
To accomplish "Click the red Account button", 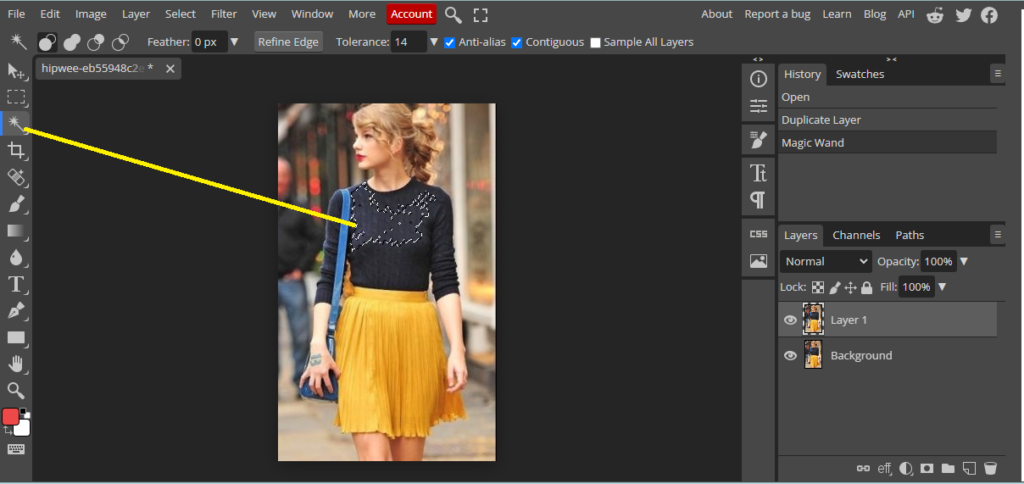I will [411, 14].
